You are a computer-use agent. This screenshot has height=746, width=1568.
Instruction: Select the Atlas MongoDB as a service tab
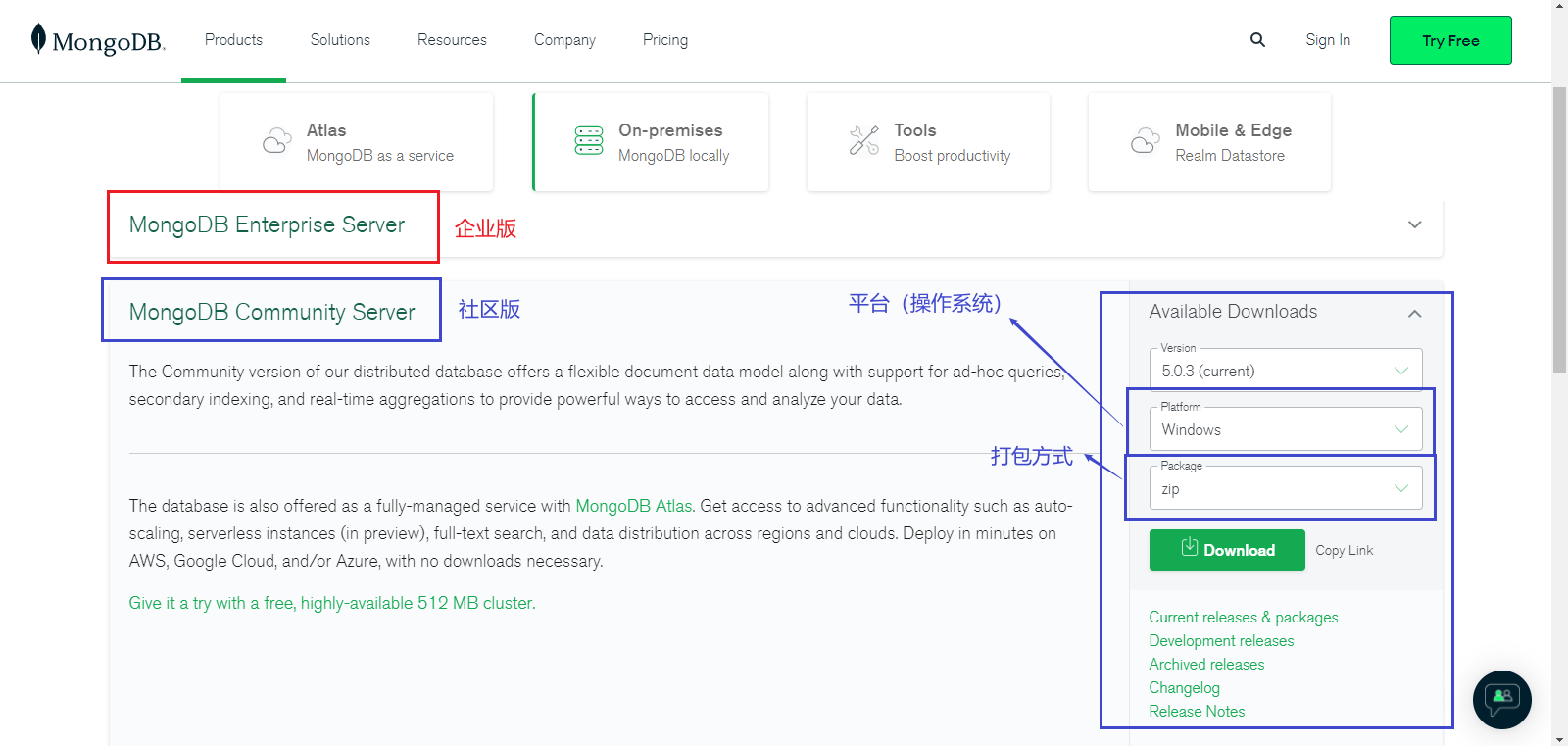[x=357, y=142]
